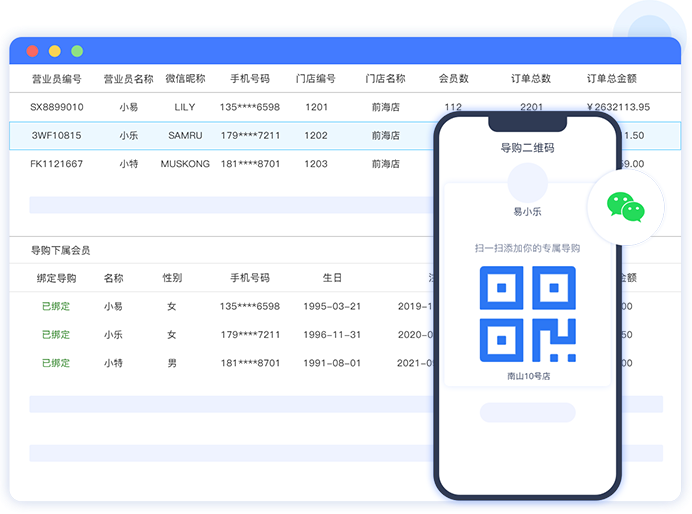Click phone number 179****7211 in member list
Image resolution: width=692 pixels, height=514 pixels.
click(249, 335)
